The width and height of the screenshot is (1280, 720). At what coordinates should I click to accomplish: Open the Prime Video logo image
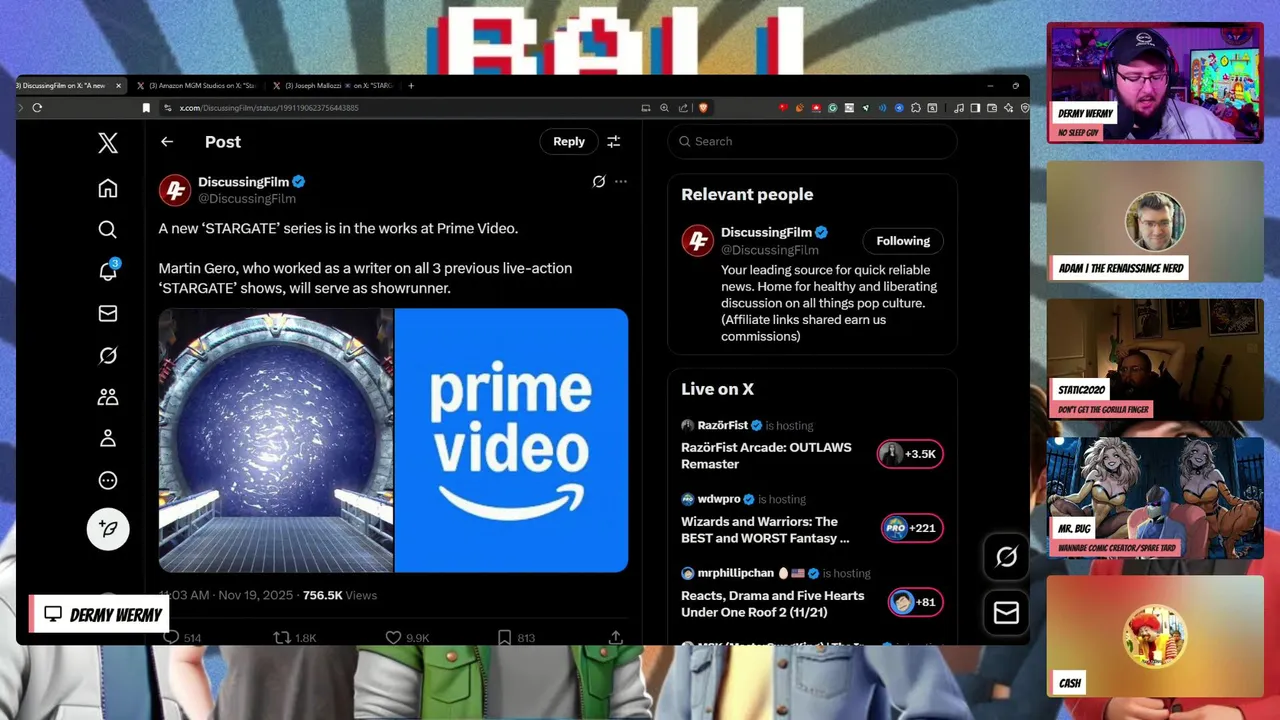coord(512,440)
